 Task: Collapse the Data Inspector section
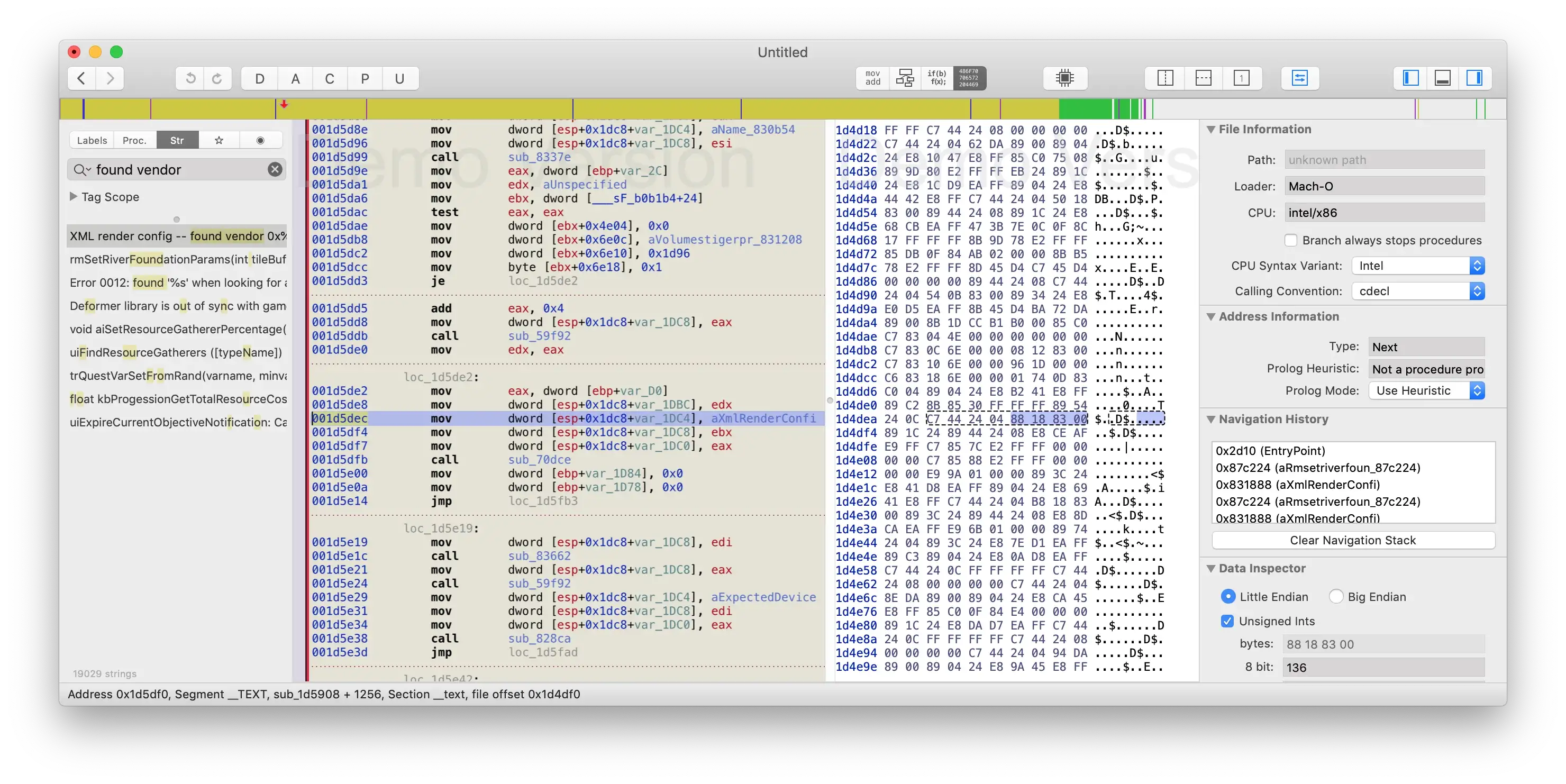[1211, 568]
